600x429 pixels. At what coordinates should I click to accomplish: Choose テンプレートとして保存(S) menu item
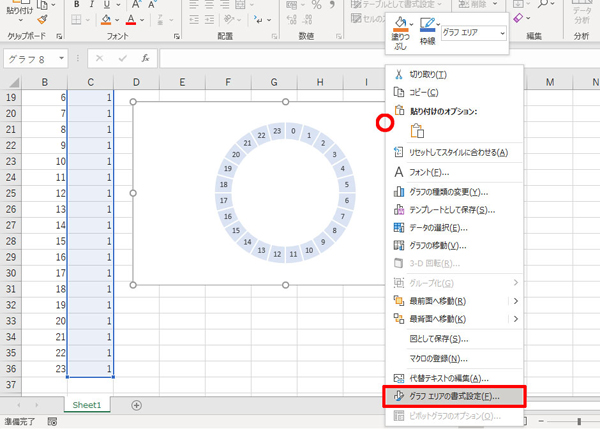point(454,210)
